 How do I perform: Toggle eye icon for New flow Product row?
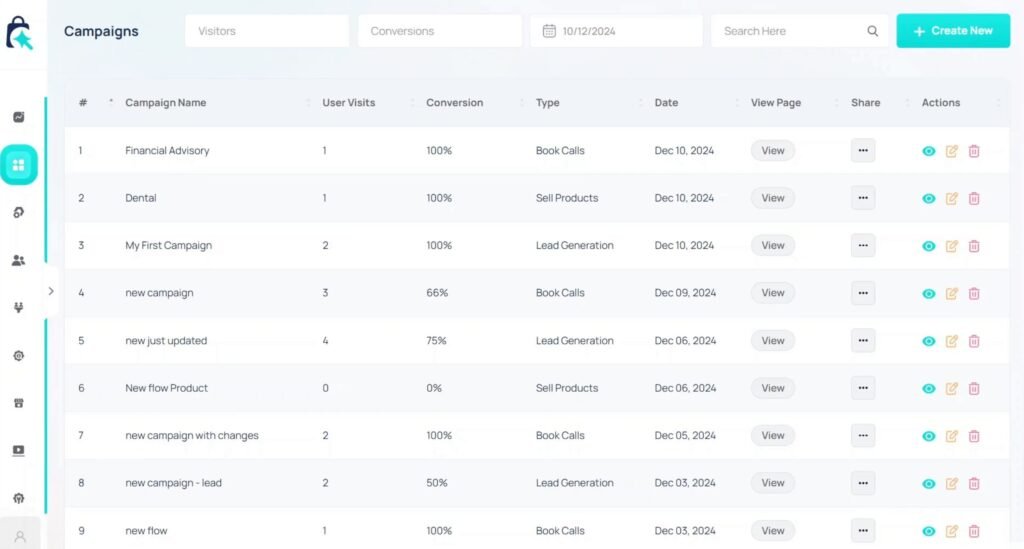click(929, 389)
